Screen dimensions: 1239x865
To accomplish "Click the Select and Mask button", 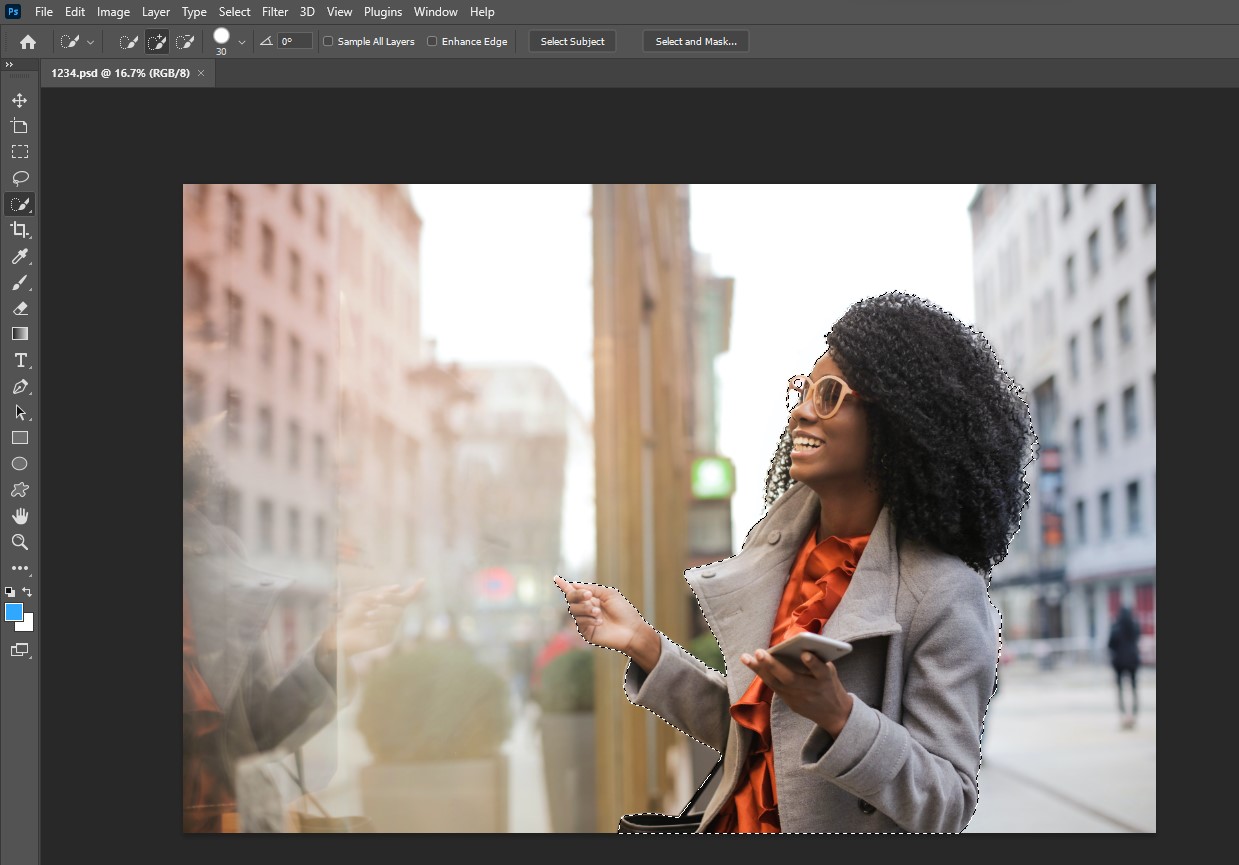I will click(x=695, y=41).
